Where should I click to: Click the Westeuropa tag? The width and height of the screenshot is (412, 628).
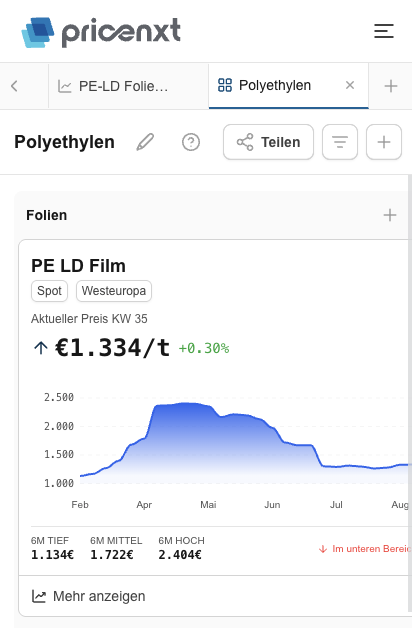114,291
